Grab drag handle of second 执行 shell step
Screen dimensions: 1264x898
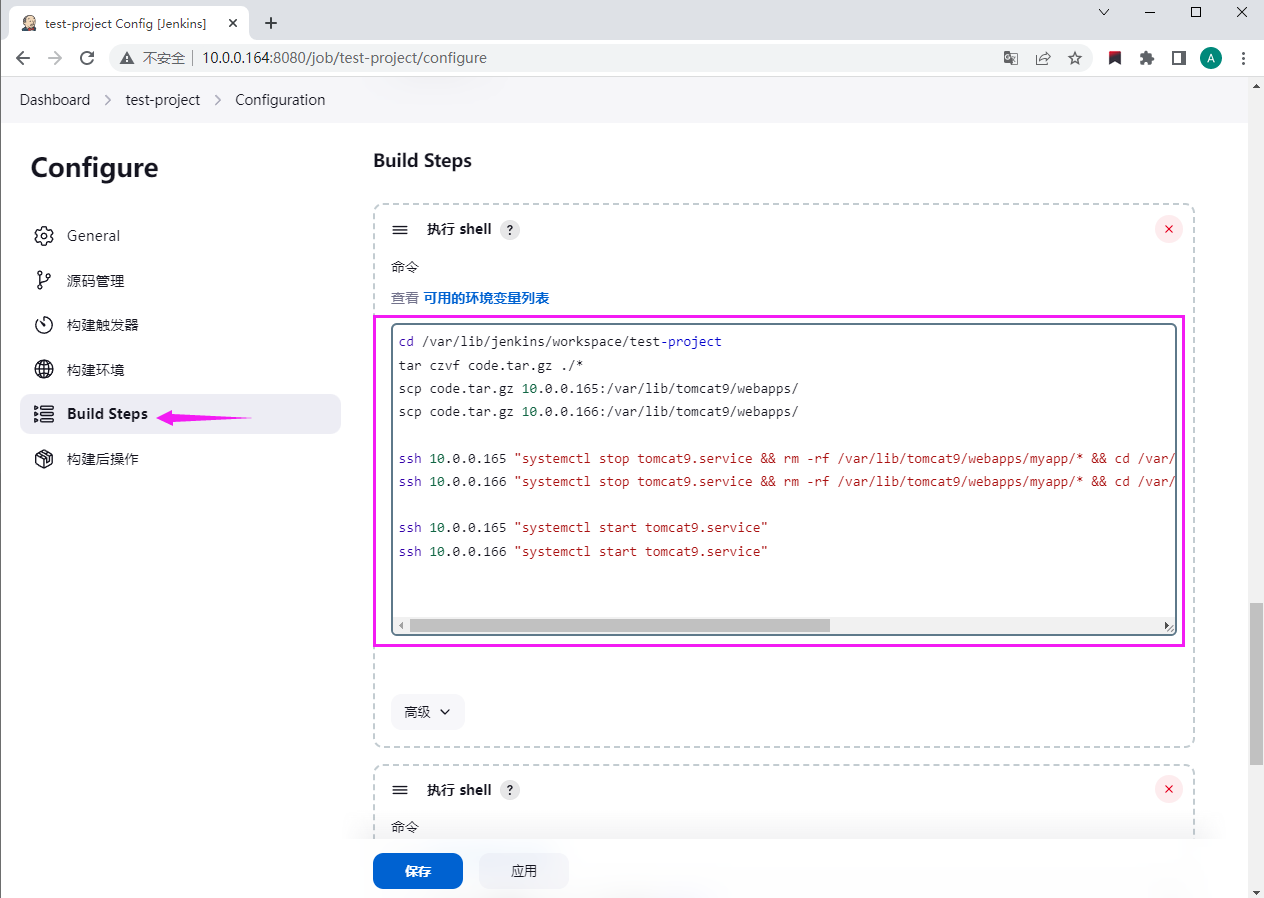tap(400, 790)
